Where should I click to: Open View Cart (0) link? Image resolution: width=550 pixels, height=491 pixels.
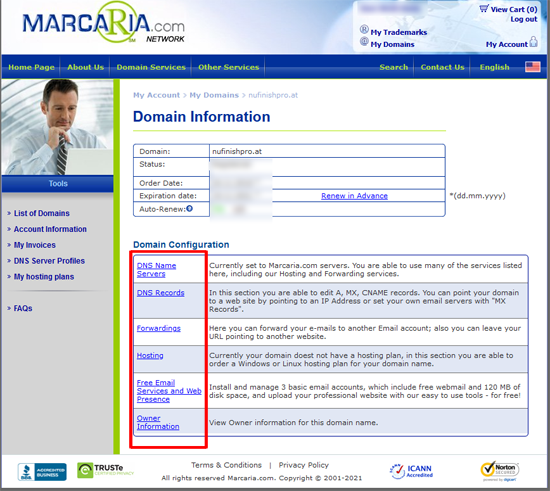tap(514, 9)
